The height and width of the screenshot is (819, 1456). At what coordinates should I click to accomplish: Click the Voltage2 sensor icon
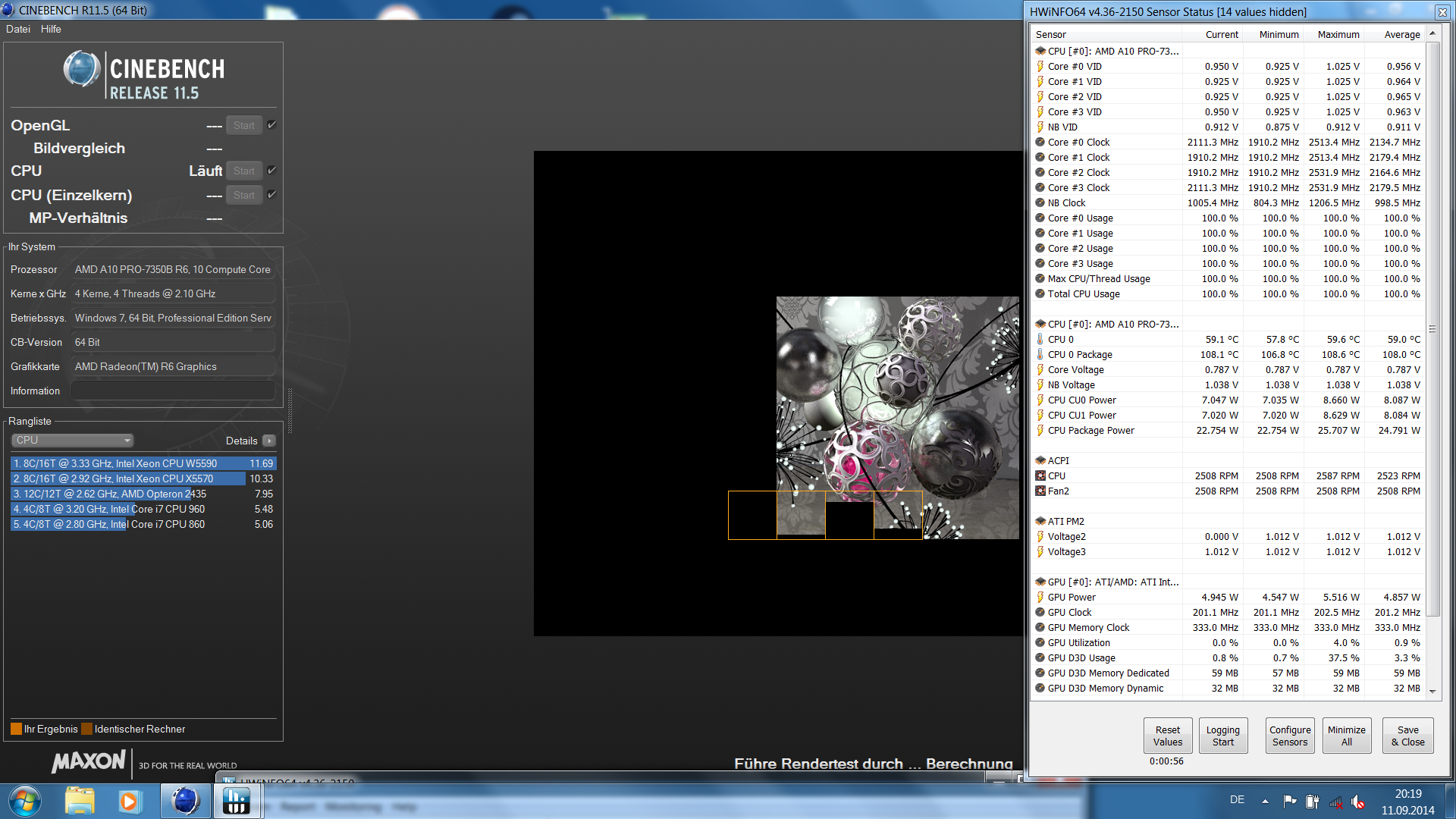click(x=1040, y=537)
